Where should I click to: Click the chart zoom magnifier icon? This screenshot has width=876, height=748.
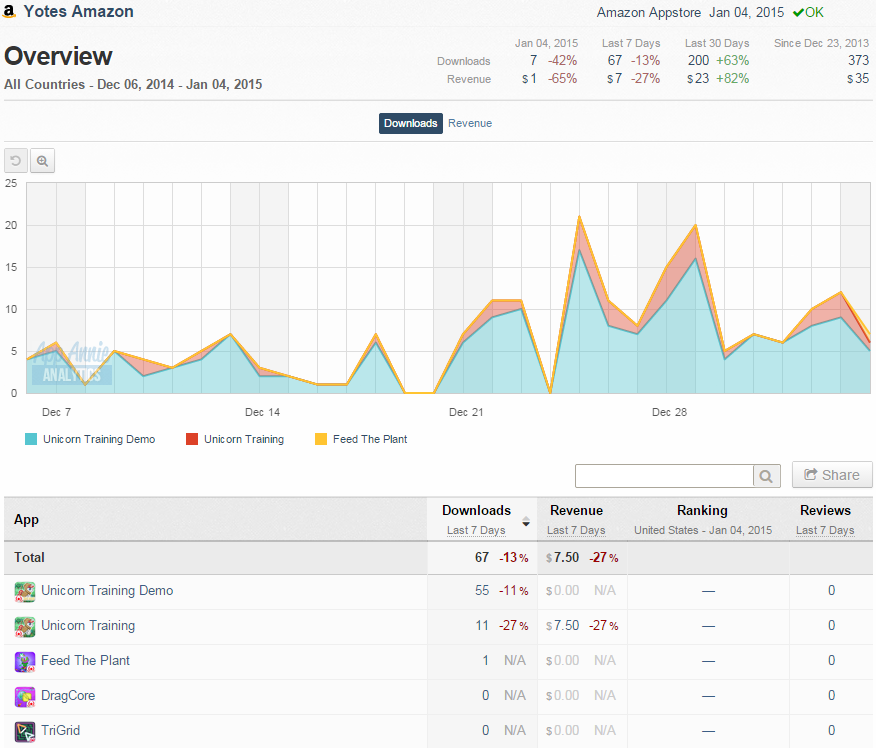[x=42, y=161]
